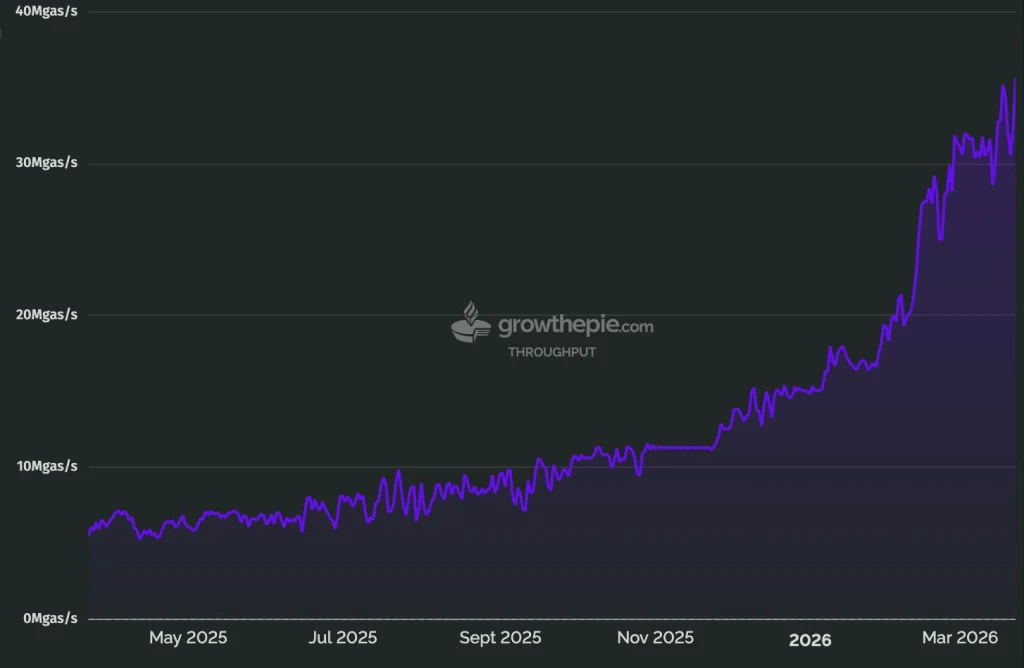Open the Sept 2025 axis entry
1024x668 pixels.
tap(500, 637)
